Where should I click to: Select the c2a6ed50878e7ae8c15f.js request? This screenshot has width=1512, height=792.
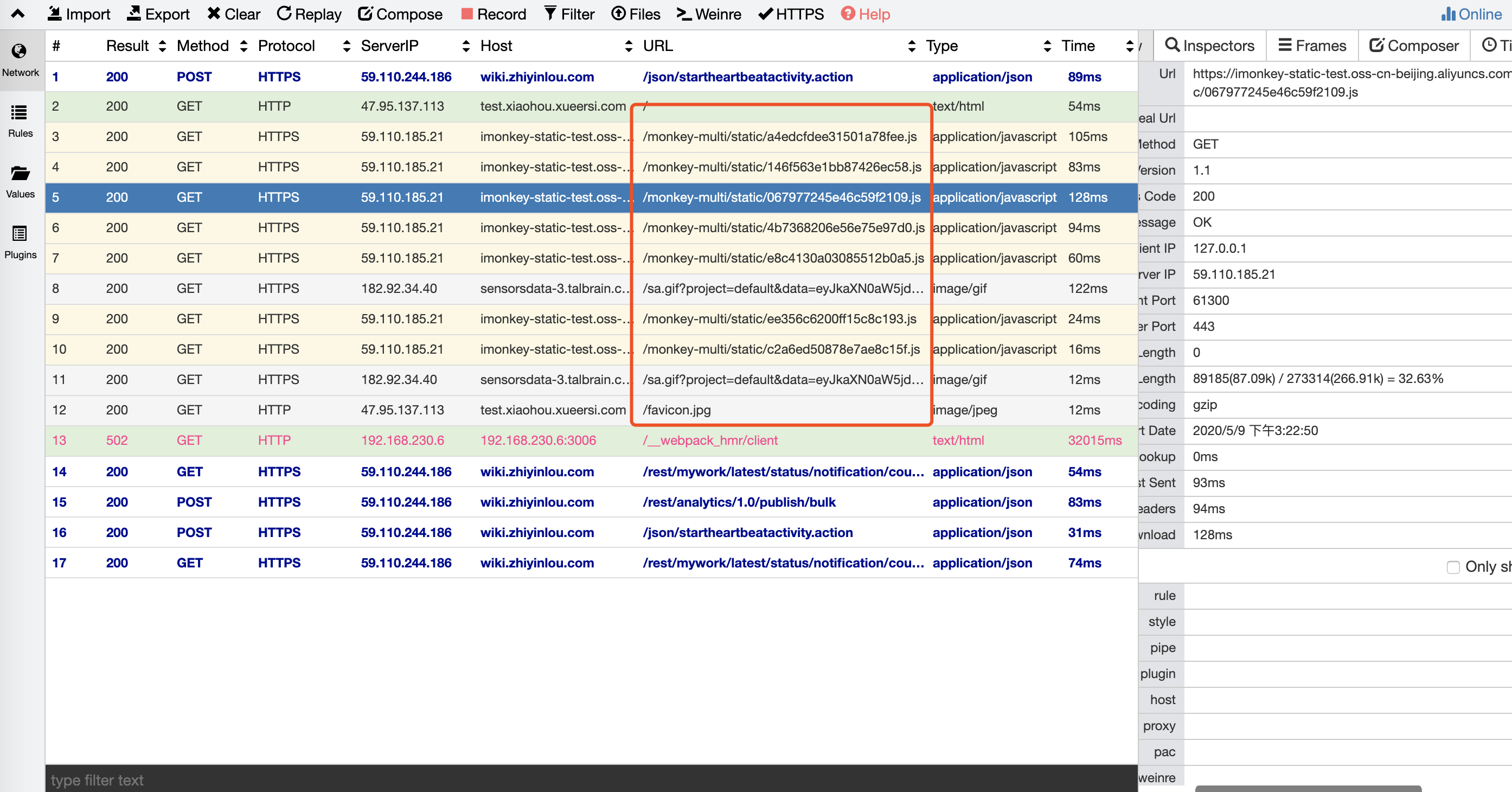click(x=591, y=349)
